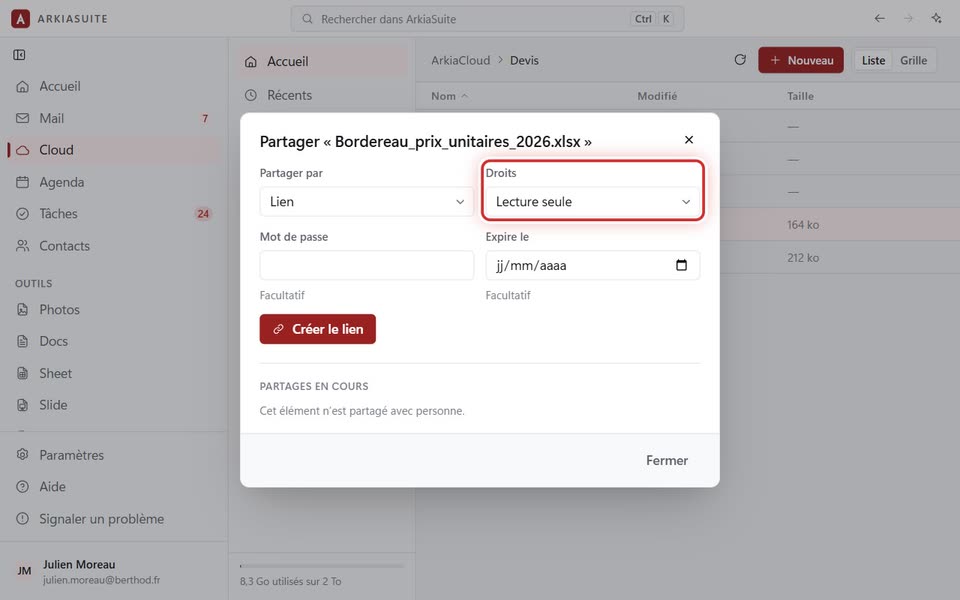
Task: Click the Fermer button
Action: pos(667,460)
